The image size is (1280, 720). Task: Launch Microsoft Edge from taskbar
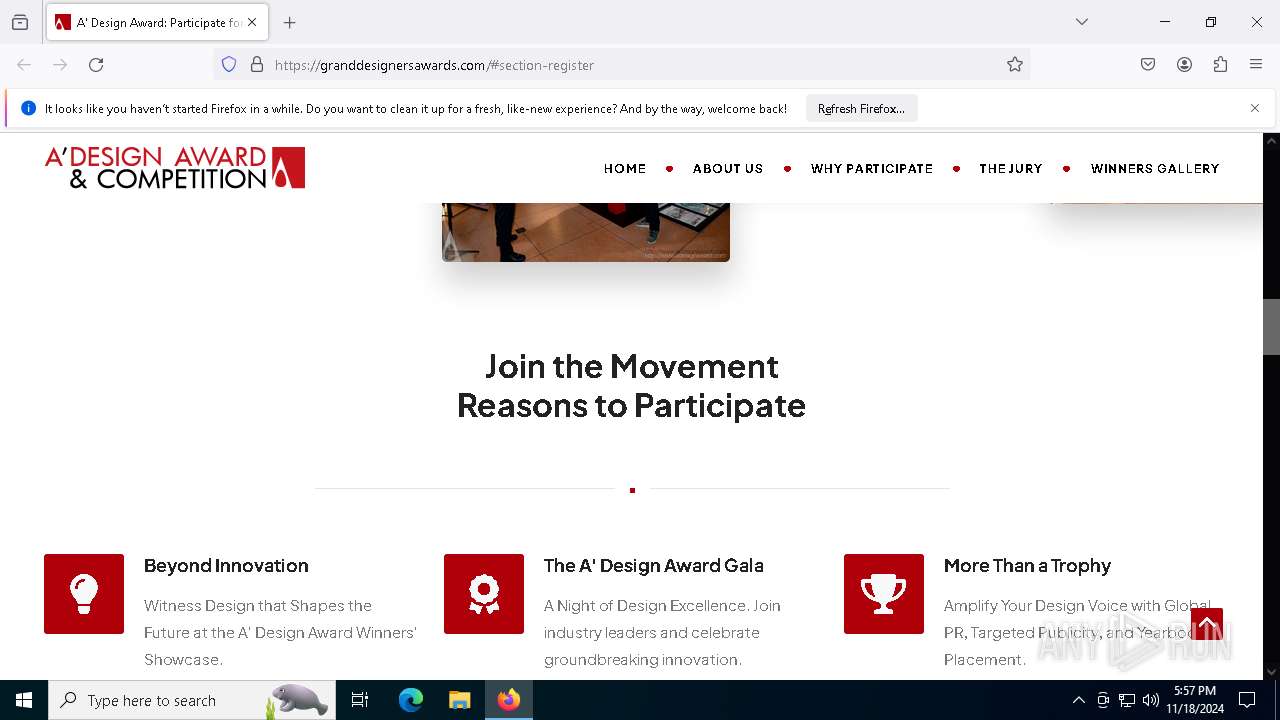[411, 700]
